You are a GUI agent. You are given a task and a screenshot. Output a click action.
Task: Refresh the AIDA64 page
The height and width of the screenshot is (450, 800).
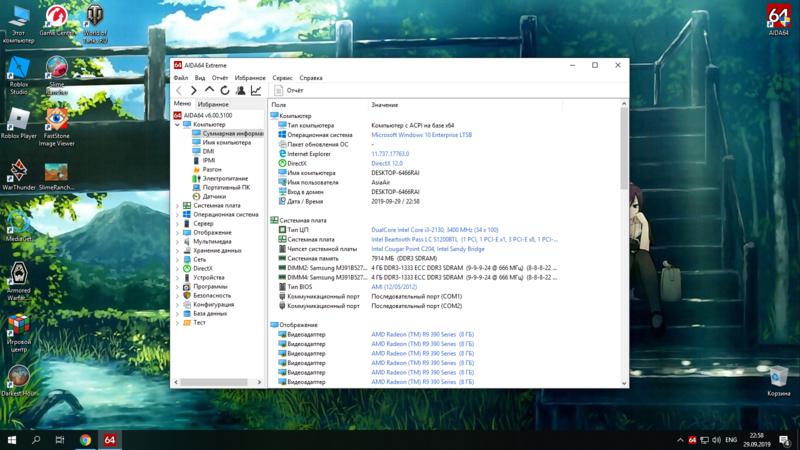(x=225, y=90)
